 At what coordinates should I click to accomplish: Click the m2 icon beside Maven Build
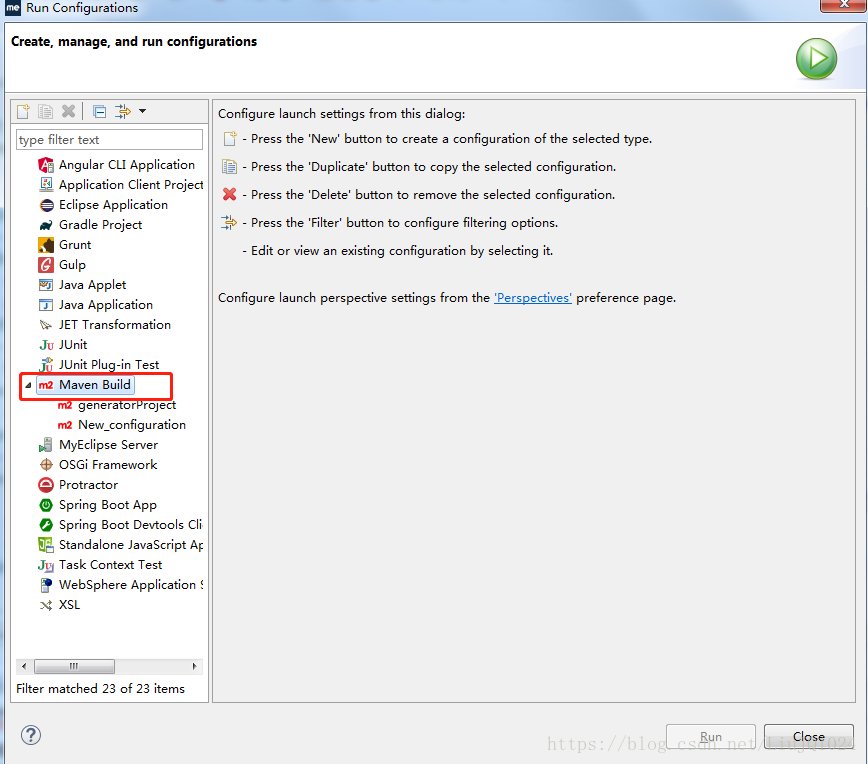(46, 385)
